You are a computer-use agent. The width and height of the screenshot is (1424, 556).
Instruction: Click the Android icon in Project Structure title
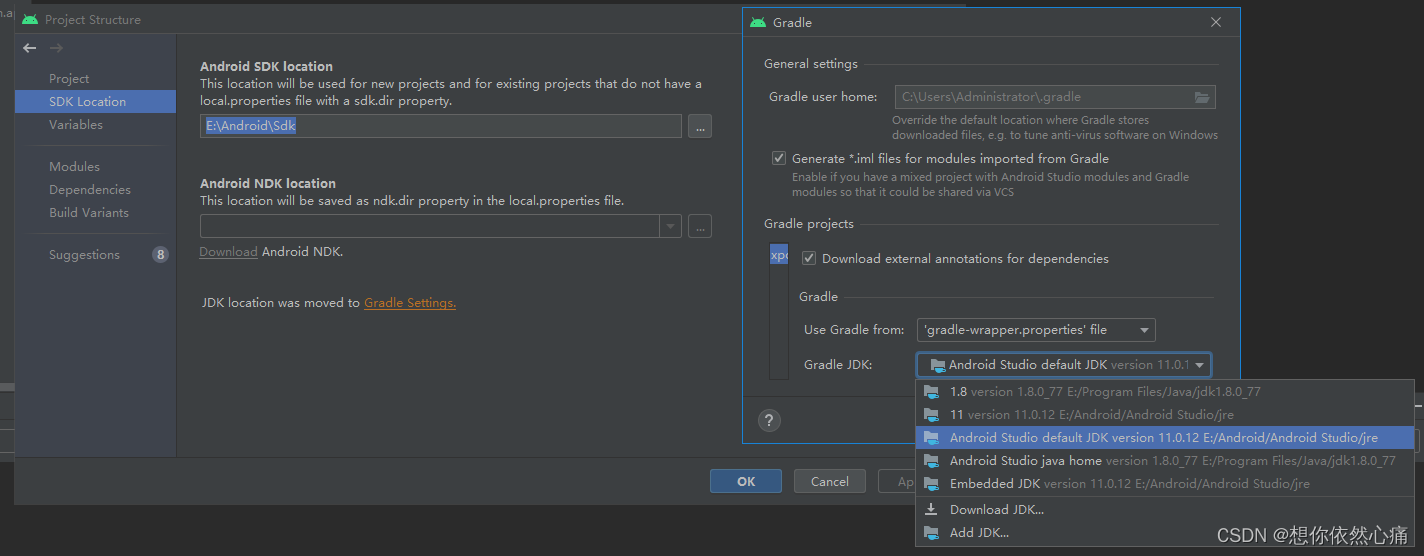[30, 19]
